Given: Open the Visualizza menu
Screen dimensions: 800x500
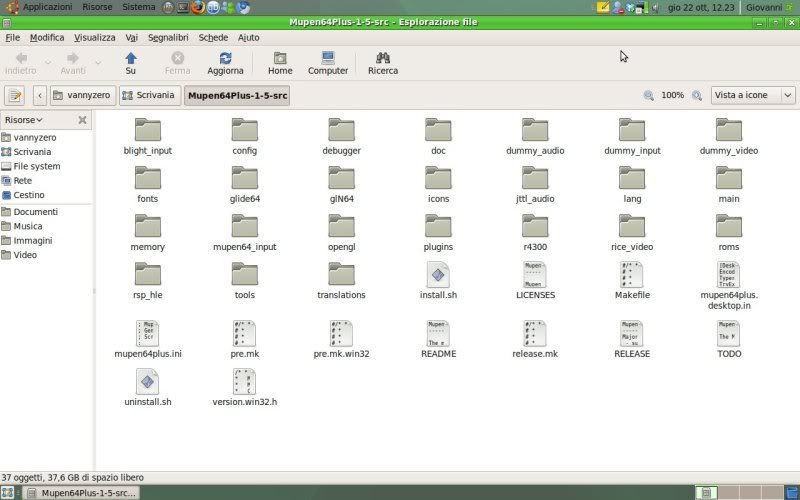Looking at the screenshot, I should [94, 37].
